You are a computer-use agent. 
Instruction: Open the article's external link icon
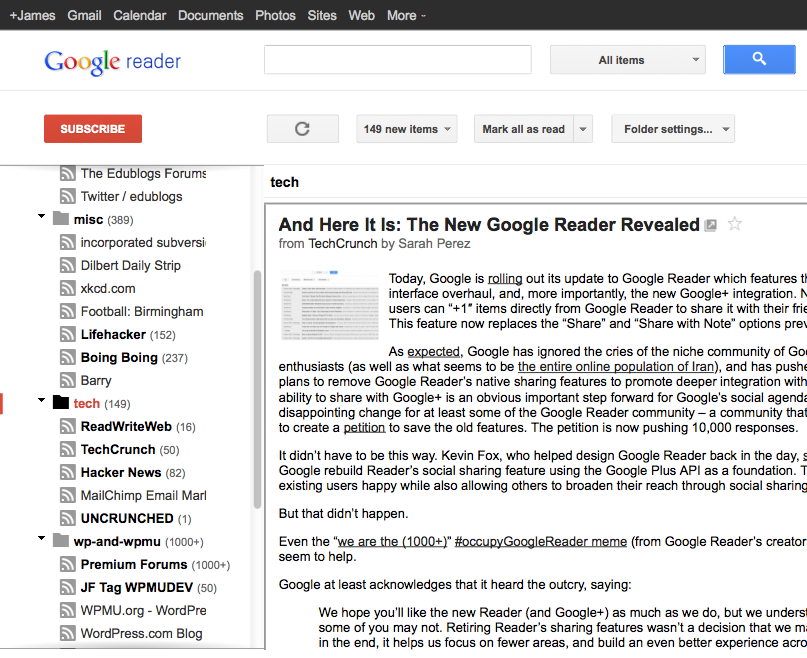point(711,225)
